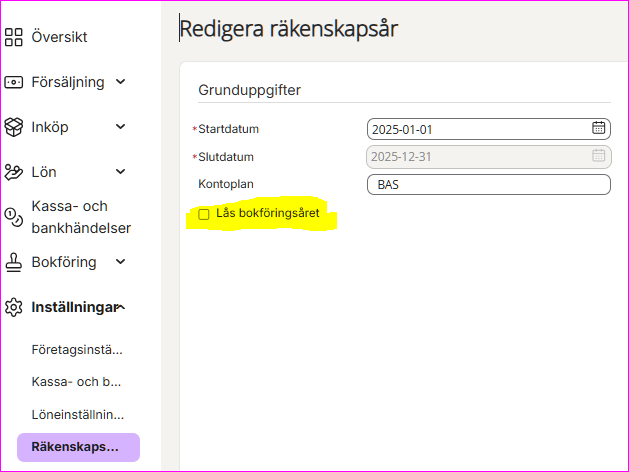Expand the Försäljning menu chevron
629x472 pixels.
pyautogui.click(x=120, y=82)
